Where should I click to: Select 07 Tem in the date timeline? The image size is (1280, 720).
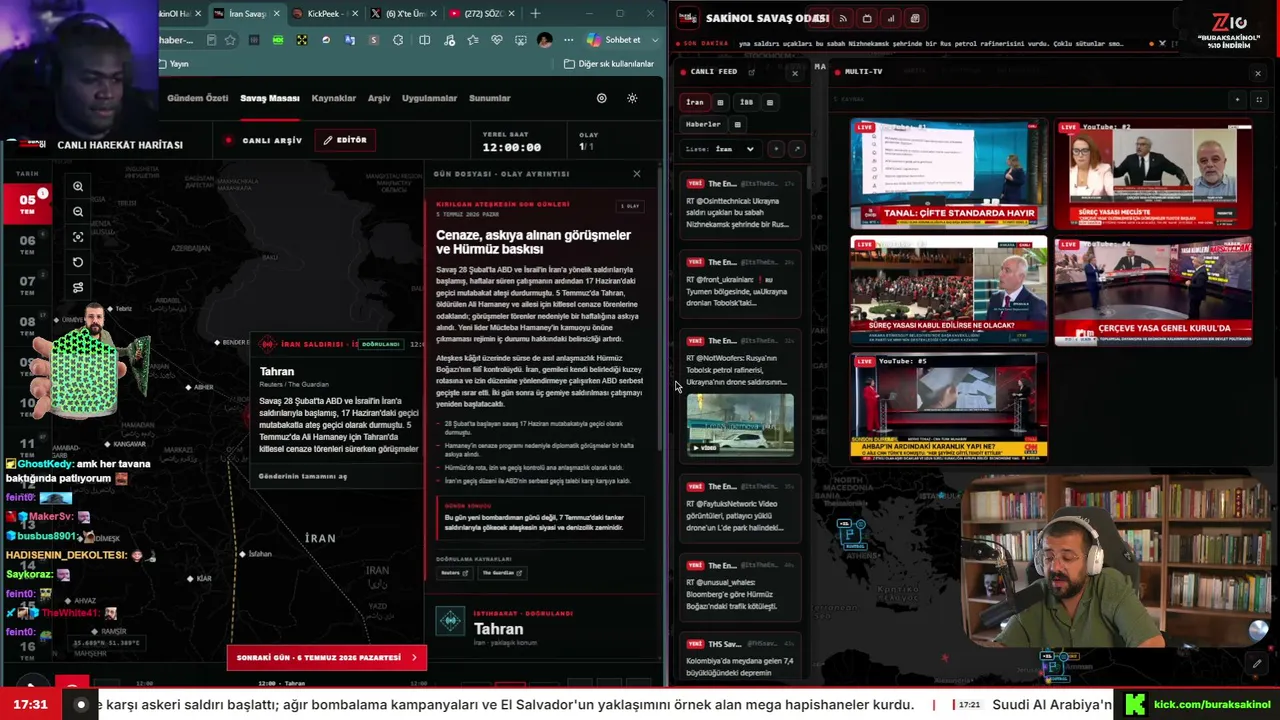tap(27, 286)
